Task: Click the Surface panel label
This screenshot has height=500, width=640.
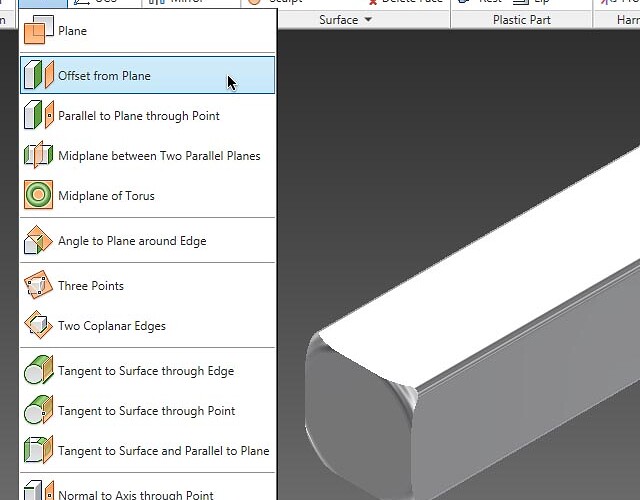Action: [338, 20]
